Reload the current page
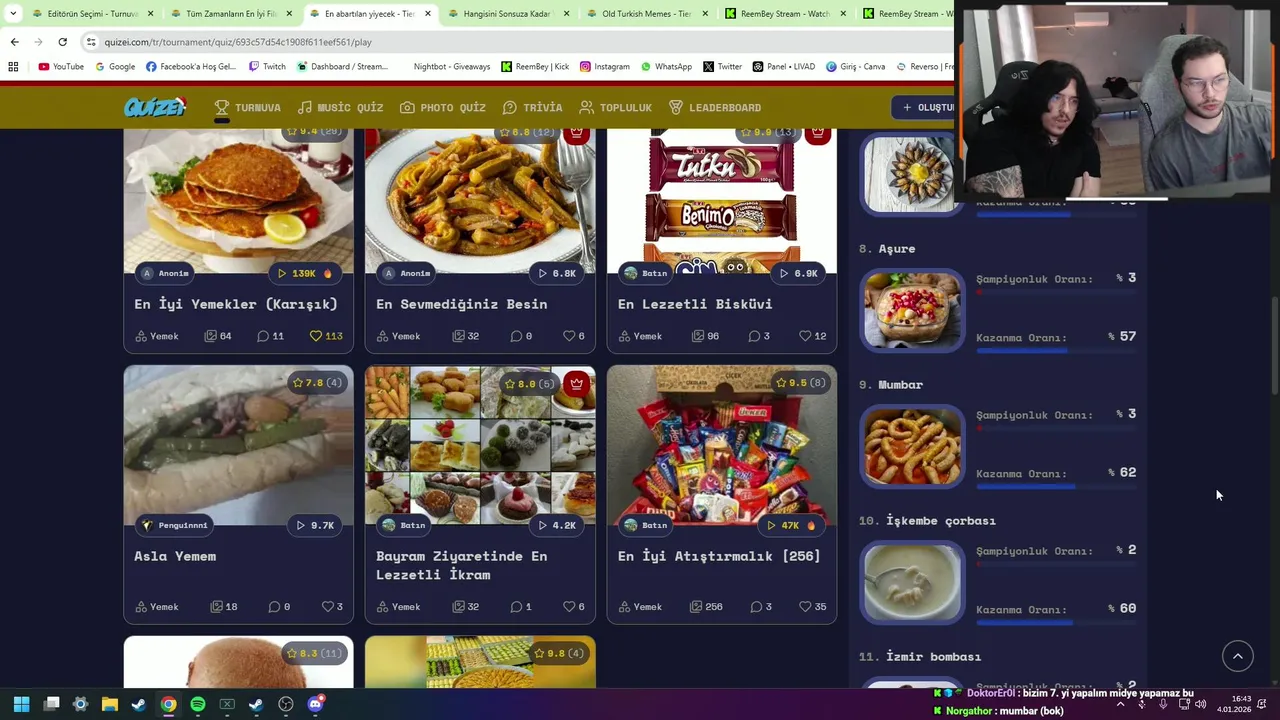Viewport: 1280px width, 720px height. pos(62,42)
